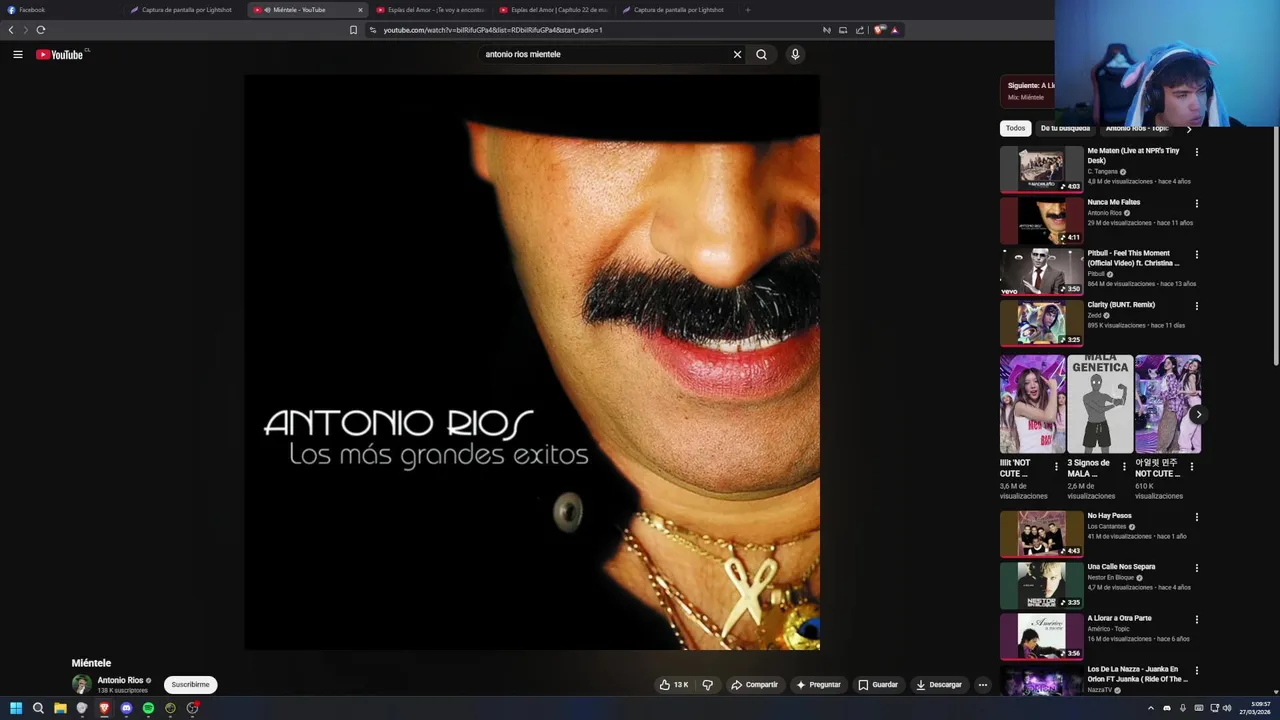The width and height of the screenshot is (1280, 720).
Task: Open menu for 3 Signos de MALA short
Action: coord(1124,466)
